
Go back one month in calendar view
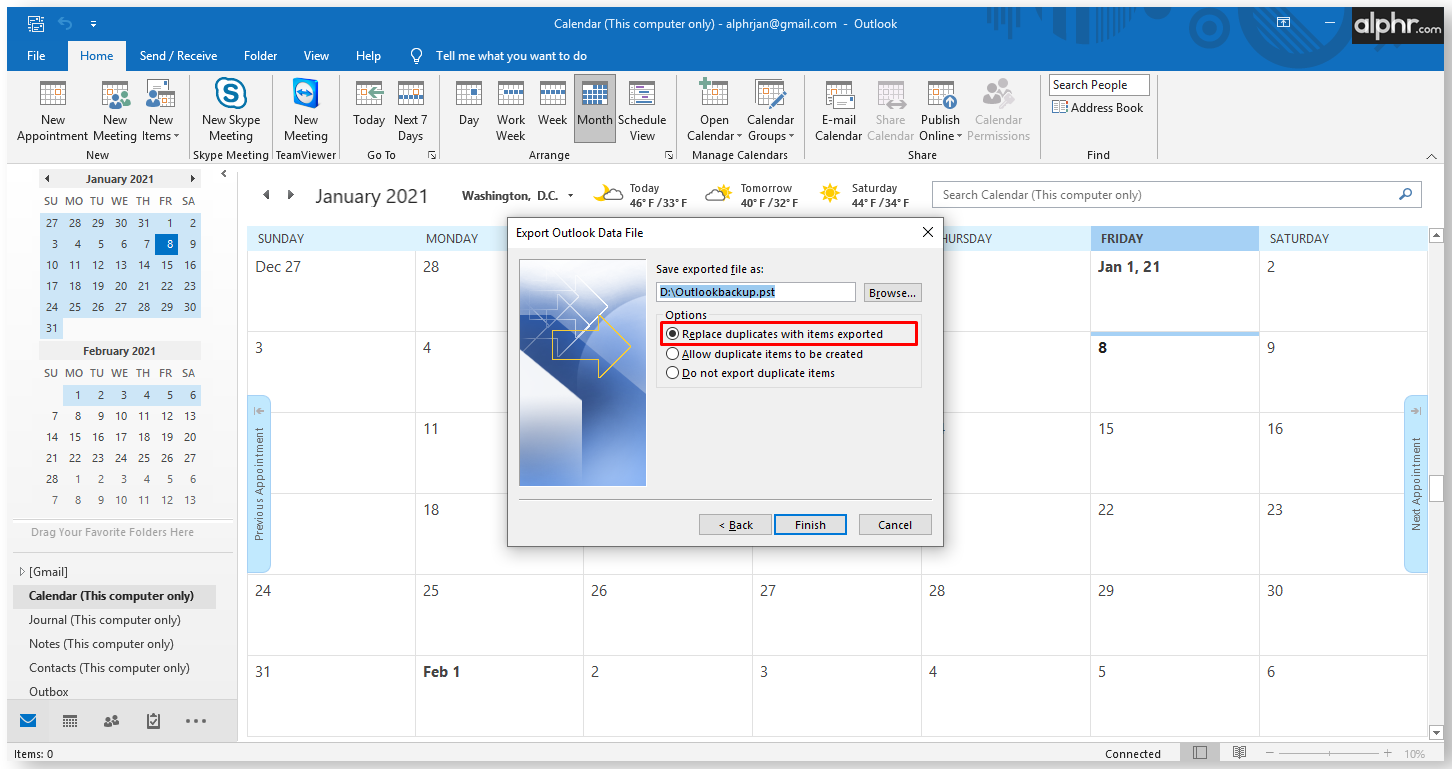click(266, 195)
